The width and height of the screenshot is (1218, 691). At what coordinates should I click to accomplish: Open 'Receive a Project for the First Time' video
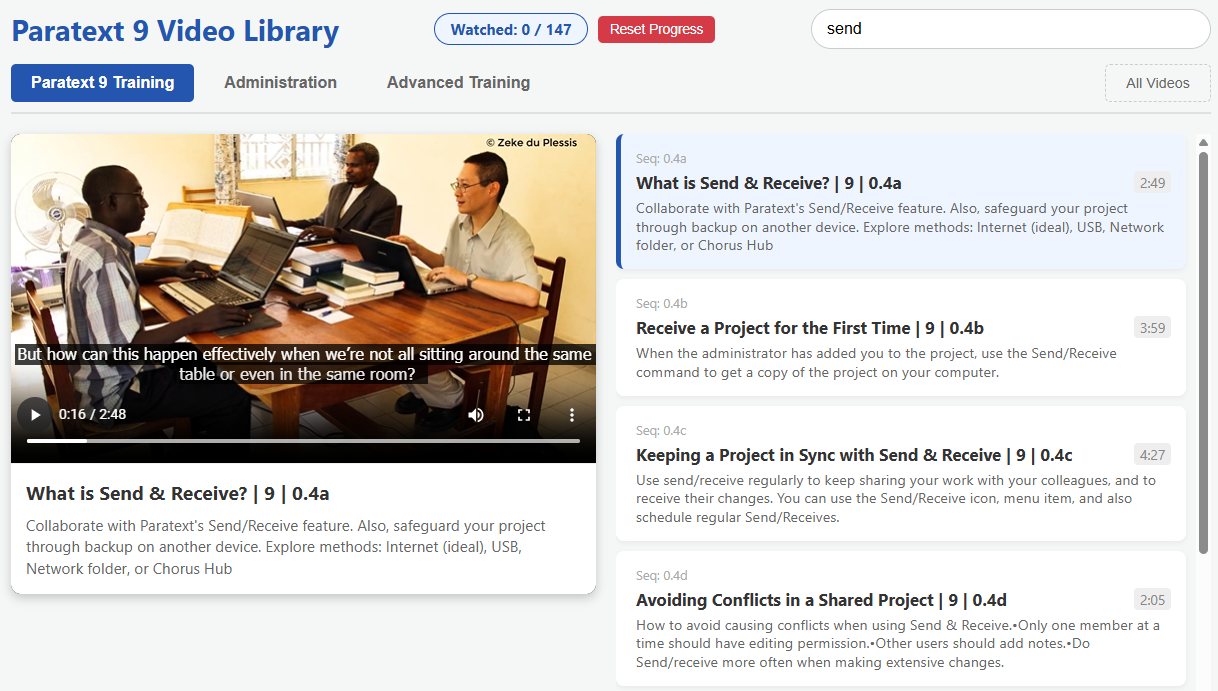point(901,337)
